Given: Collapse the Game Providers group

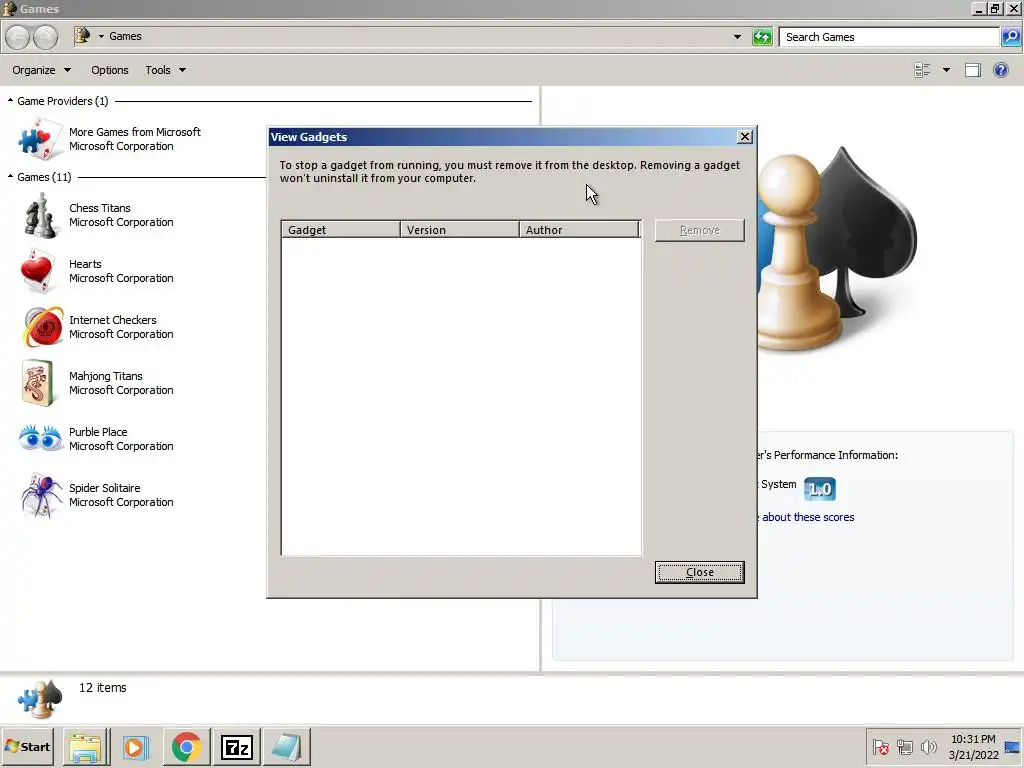Looking at the screenshot, I should [x=10, y=101].
